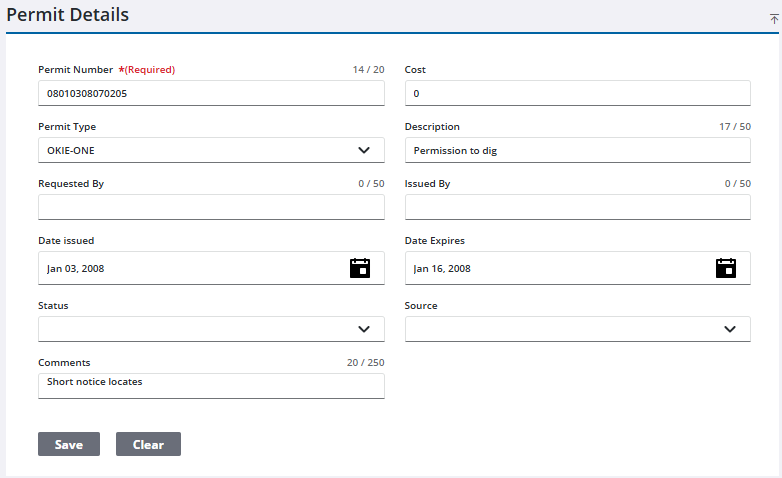Select the Description text field
This screenshot has height=478, width=782.
coord(577,150)
